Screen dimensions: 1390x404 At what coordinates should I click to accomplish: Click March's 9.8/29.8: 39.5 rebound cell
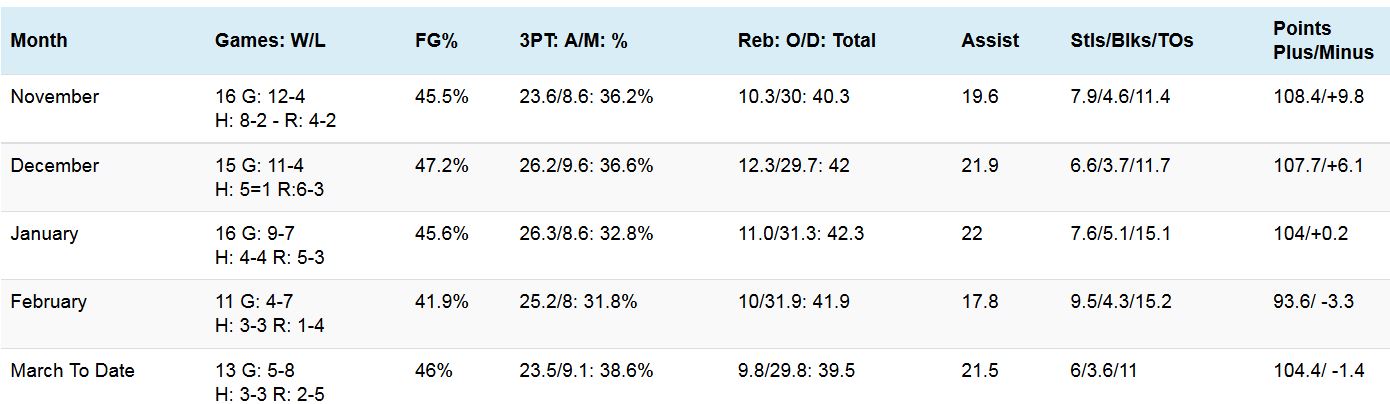(796, 371)
